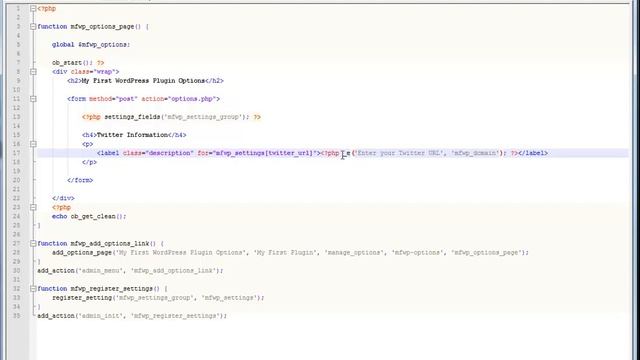Viewport: 640px width, 360px height.
Task: Collapse the form element fold on line 11
Action: (x=33, y=99)
